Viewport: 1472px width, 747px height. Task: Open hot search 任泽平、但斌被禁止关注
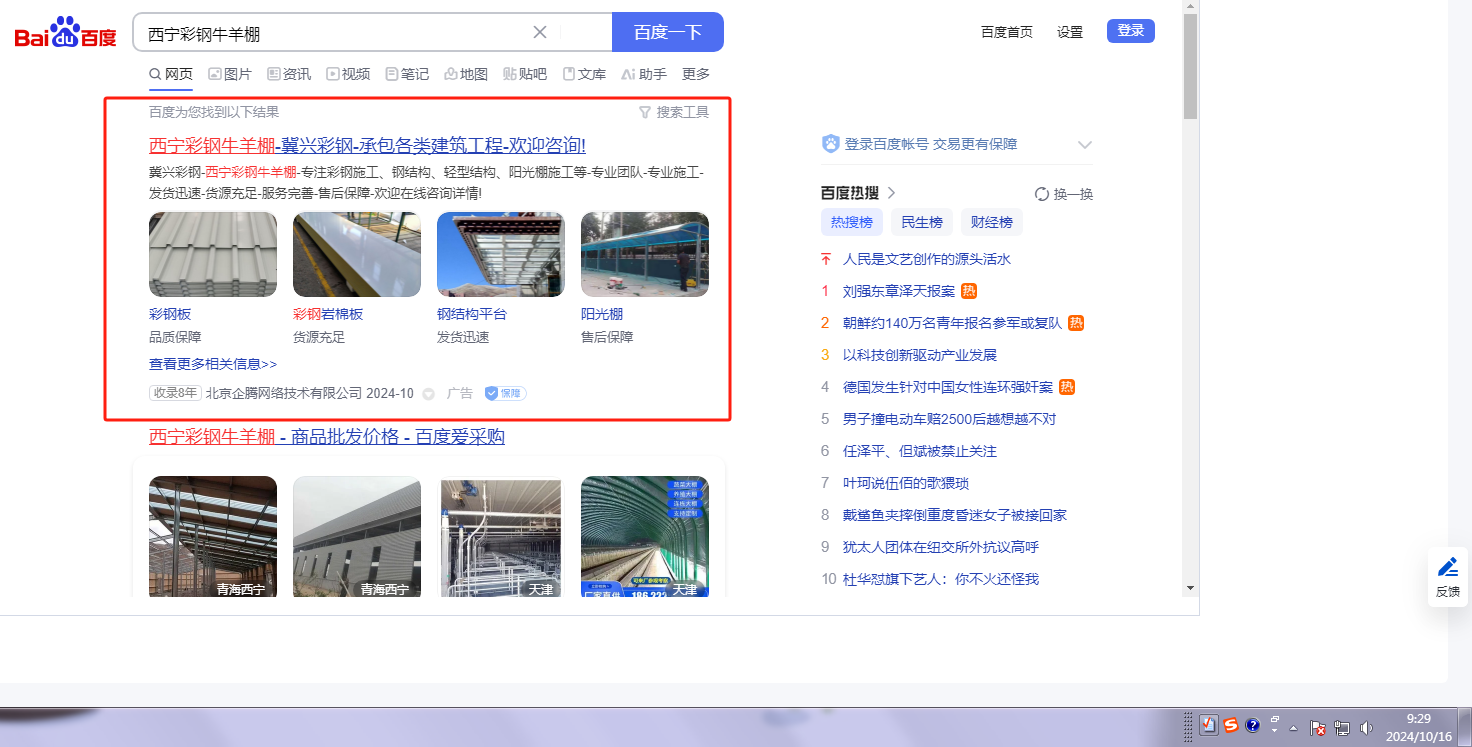(920, 451)
